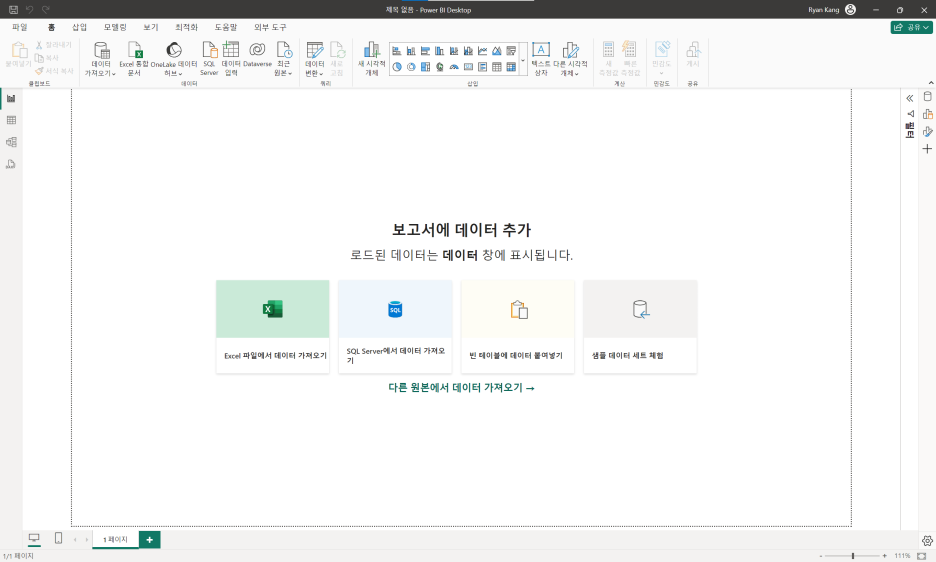Expand the visuals gallery dropdown
936x562 pixels.
coord(523,60)
